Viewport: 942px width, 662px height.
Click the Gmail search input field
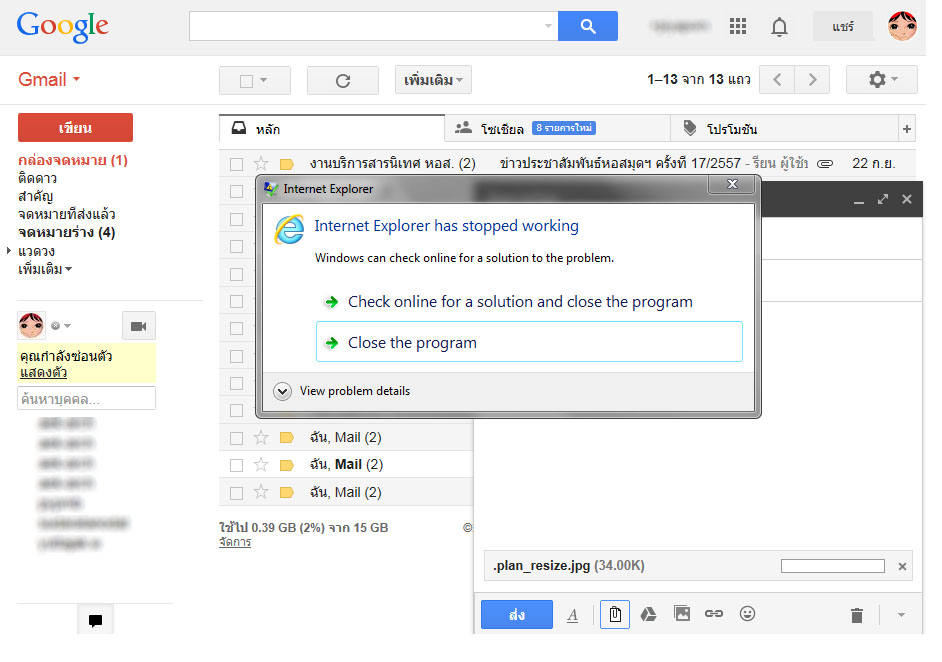[373, 26]
